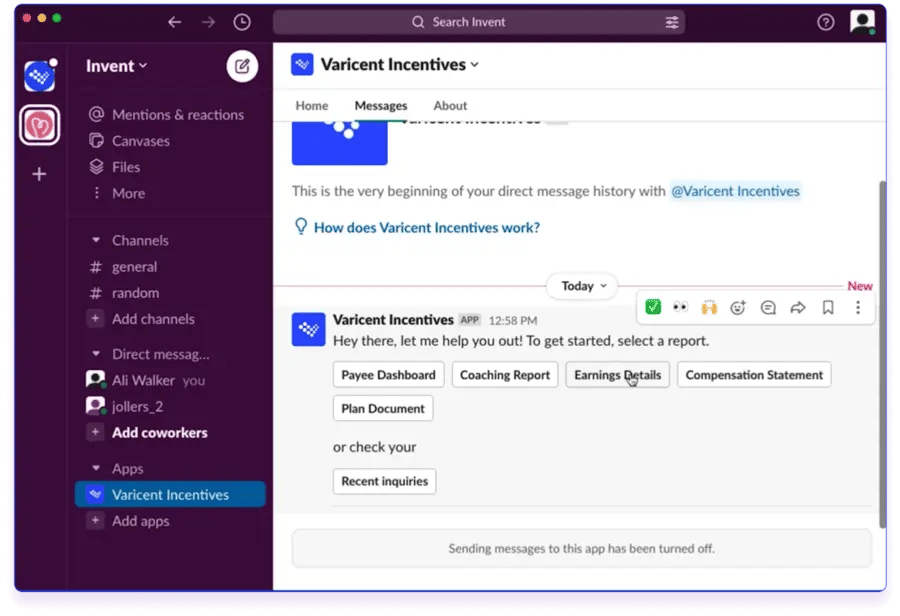900x616 pixels.
Task: Switch to the Varicent workspace icon
Action: [x=40, y=76]
